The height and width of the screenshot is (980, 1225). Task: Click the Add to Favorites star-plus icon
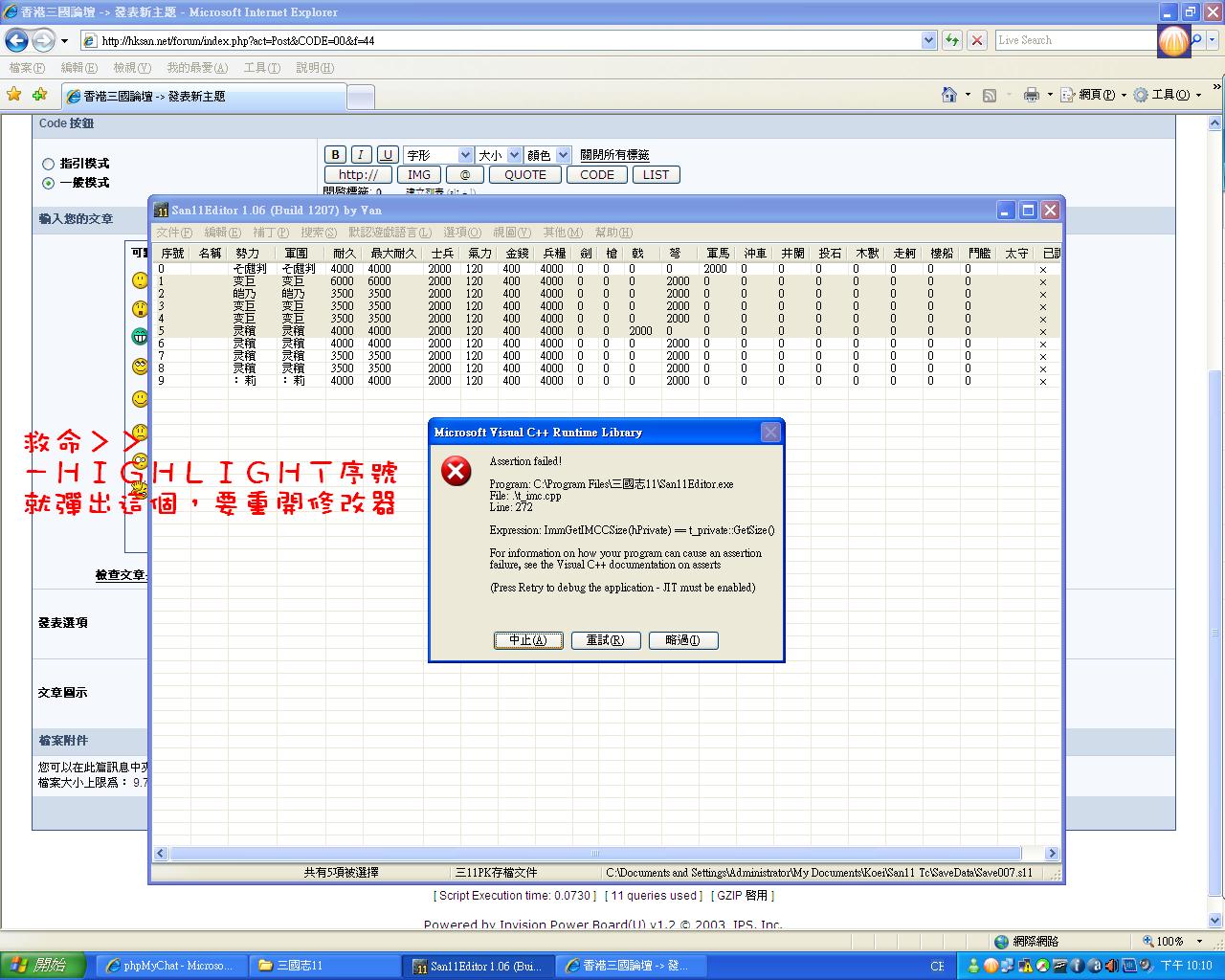click(x=39, y=94)
